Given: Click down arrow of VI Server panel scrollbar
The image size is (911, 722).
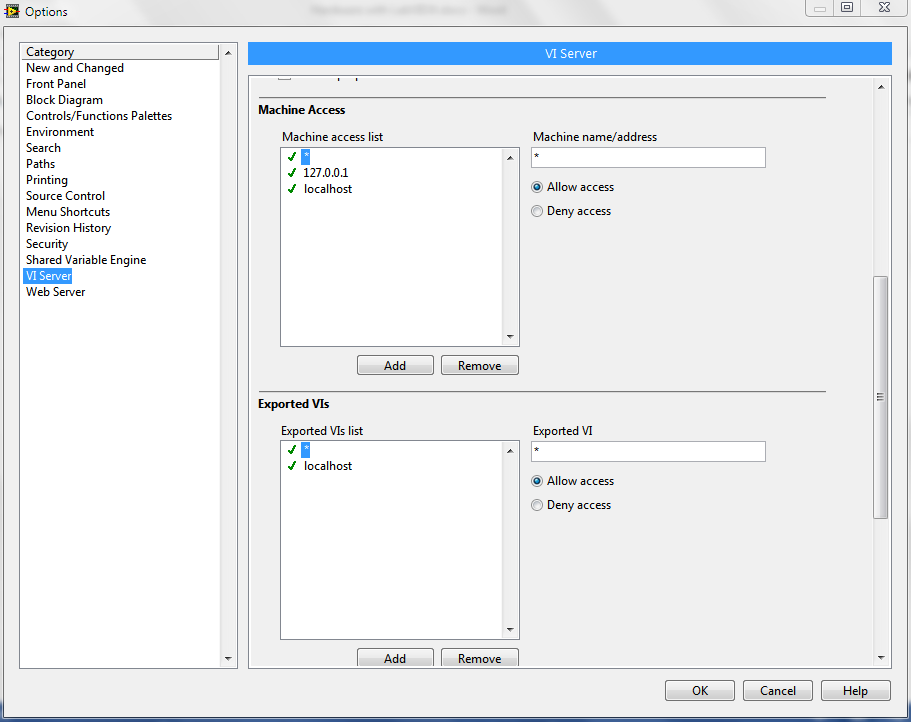Looking at the screenshot, I should pos(881,658).
